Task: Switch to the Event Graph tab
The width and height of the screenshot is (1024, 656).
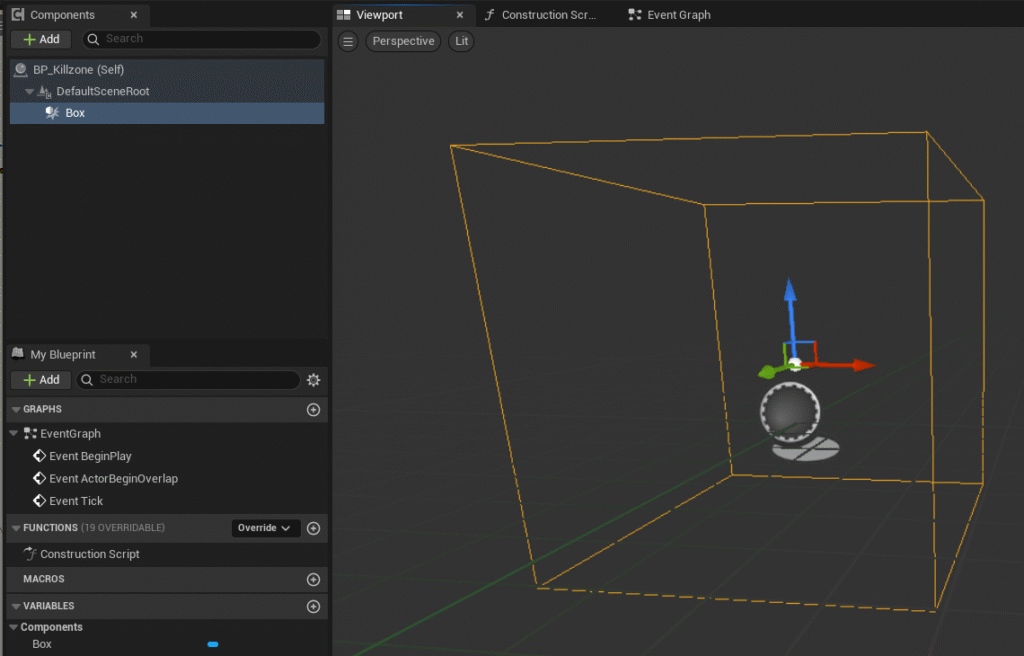Action: pos(668,15)
